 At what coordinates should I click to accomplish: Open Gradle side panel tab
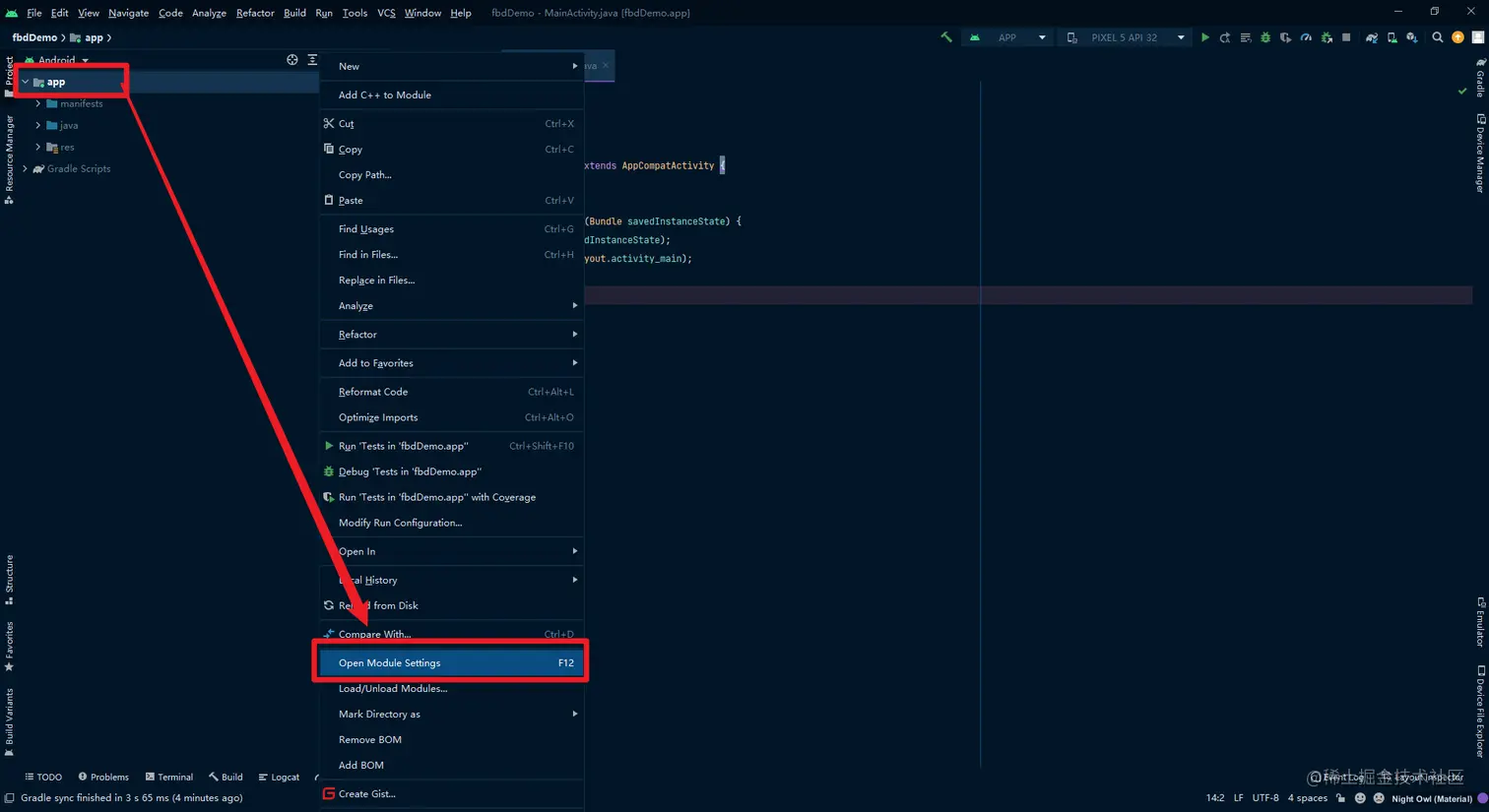pos(1480,77)
